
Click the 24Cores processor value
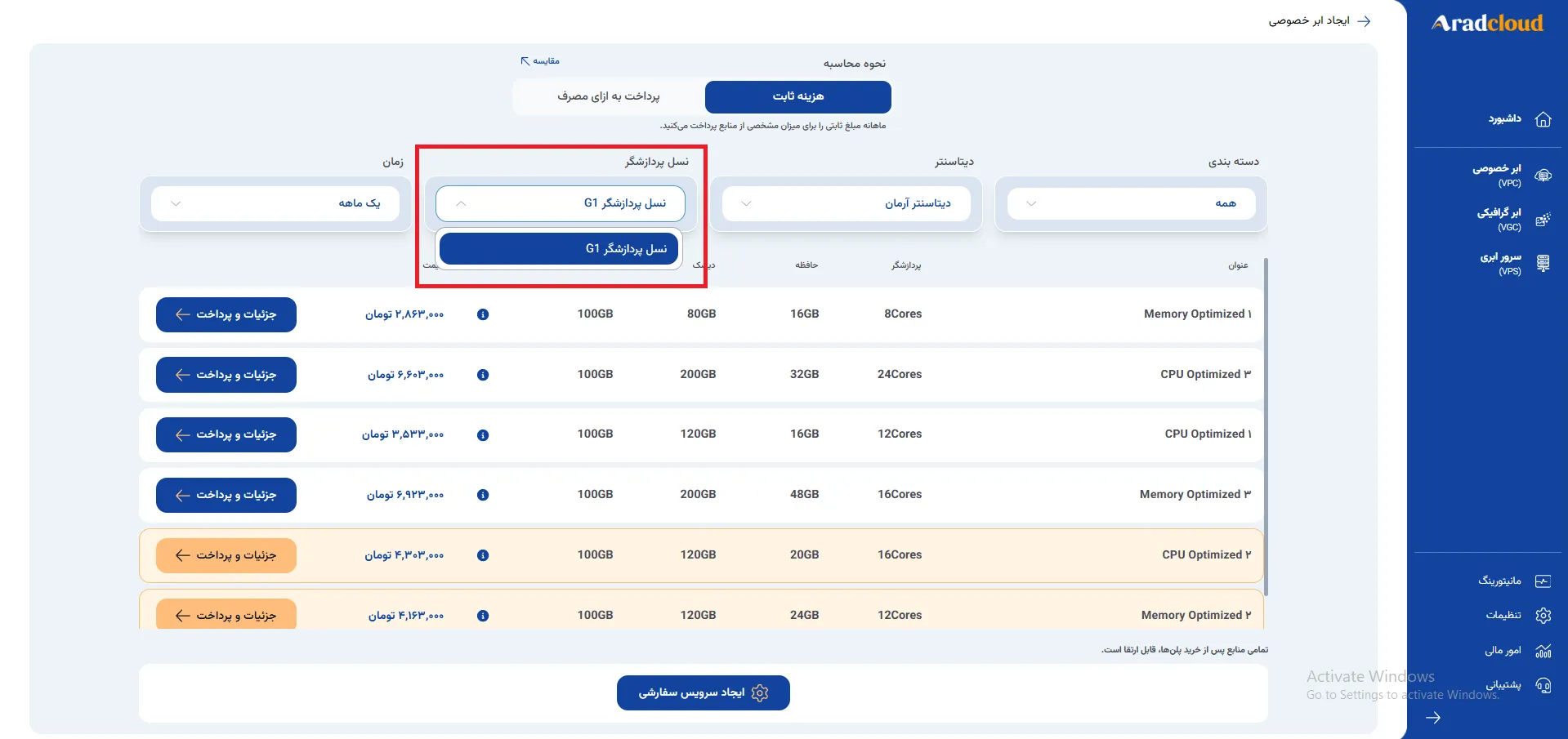[900, 375]
